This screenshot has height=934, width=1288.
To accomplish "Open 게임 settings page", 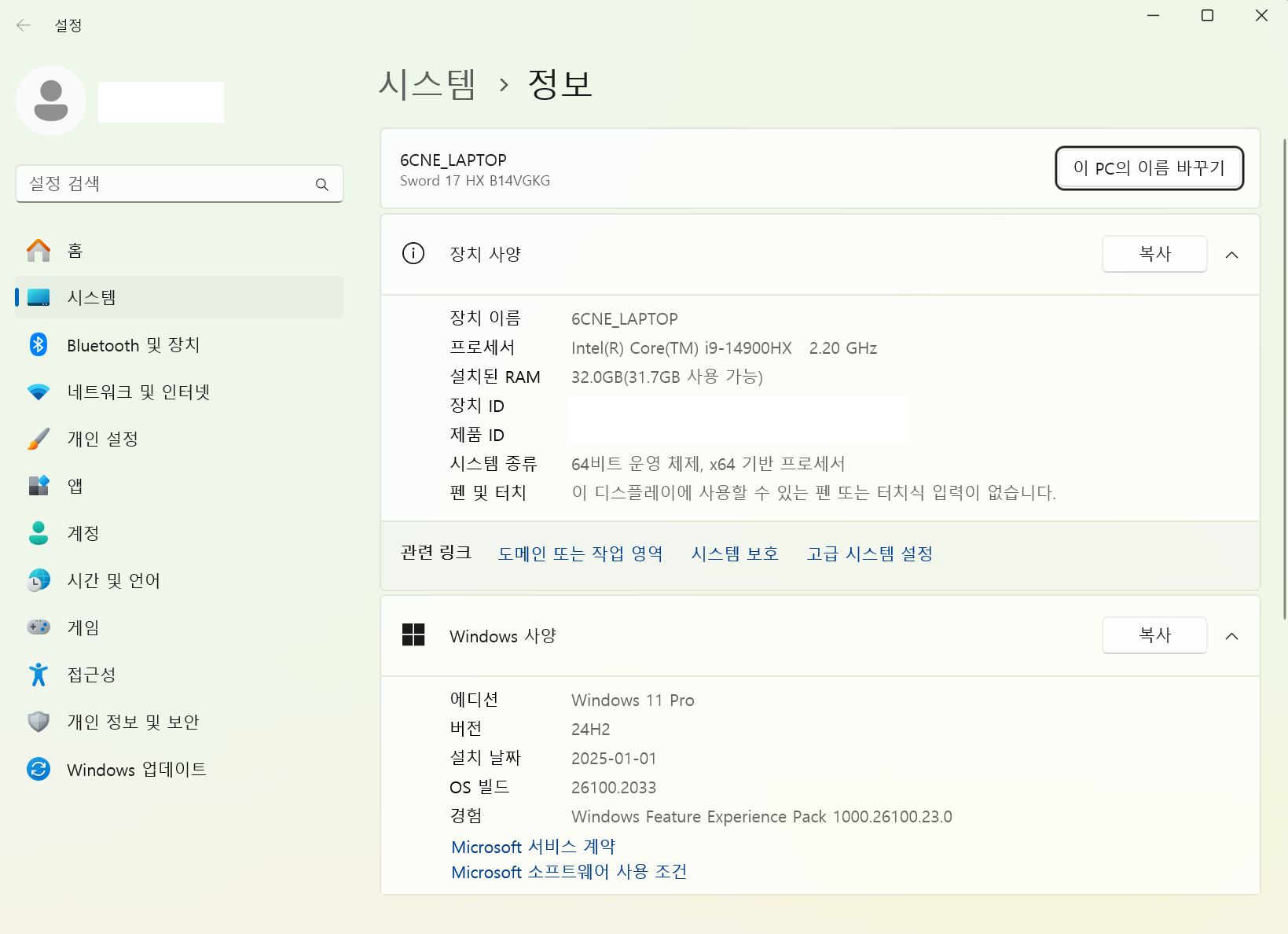I will [180, 627].
